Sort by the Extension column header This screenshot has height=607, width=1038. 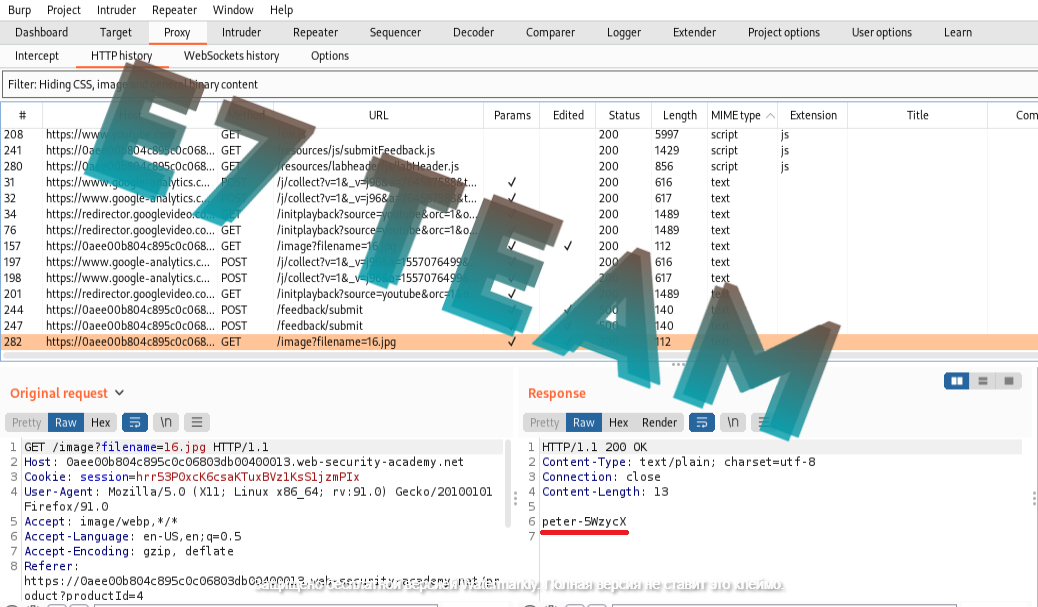click(813, 115)
